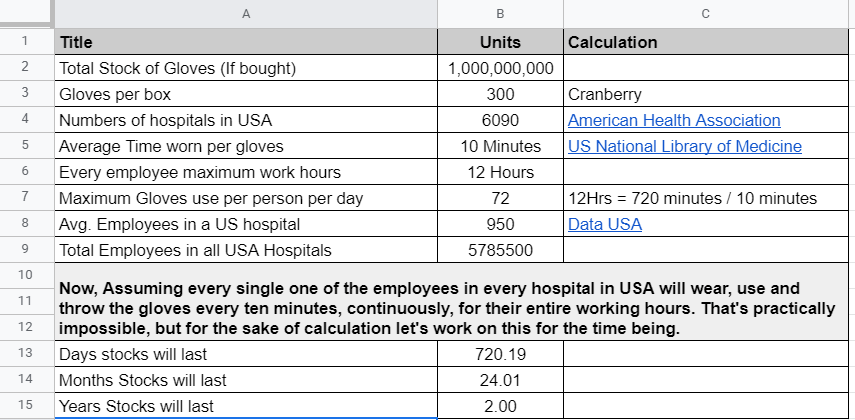The height and width of the screenshot is (420, 855).
Task: Click the cell showing 1,000,000,000
Action: 499,68
